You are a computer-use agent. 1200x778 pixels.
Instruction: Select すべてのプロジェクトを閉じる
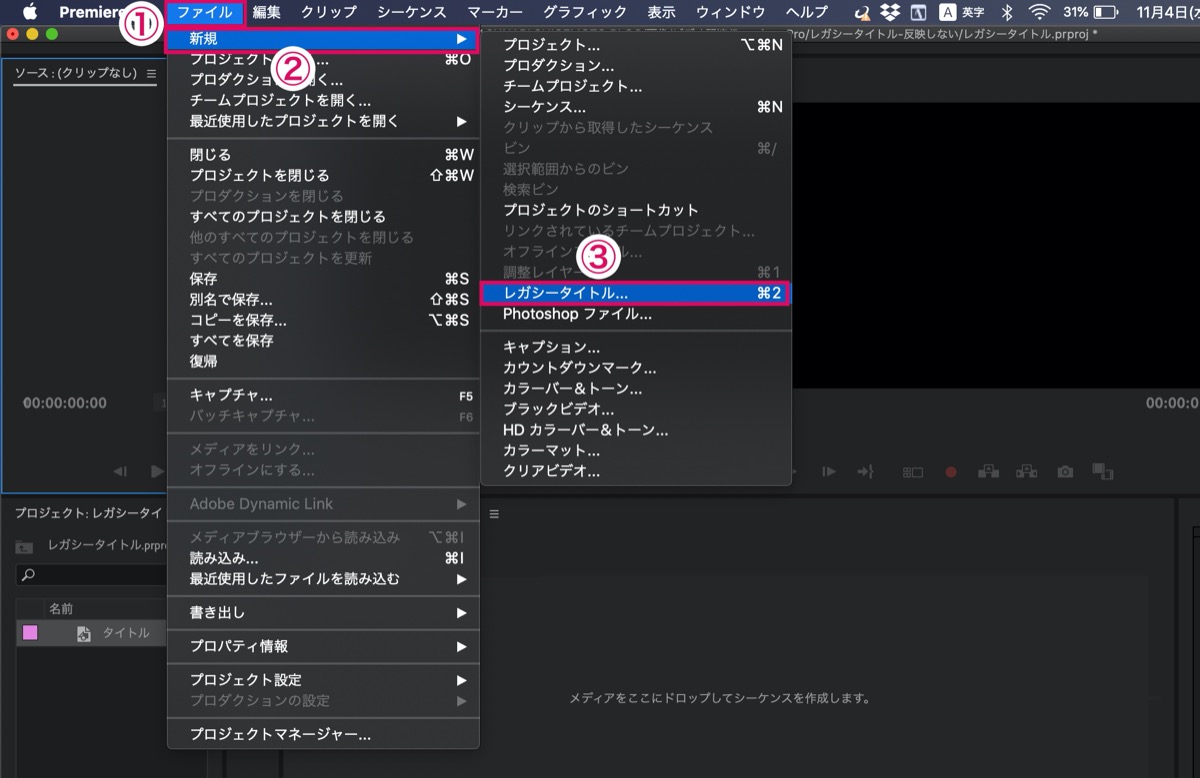(323, 216)
